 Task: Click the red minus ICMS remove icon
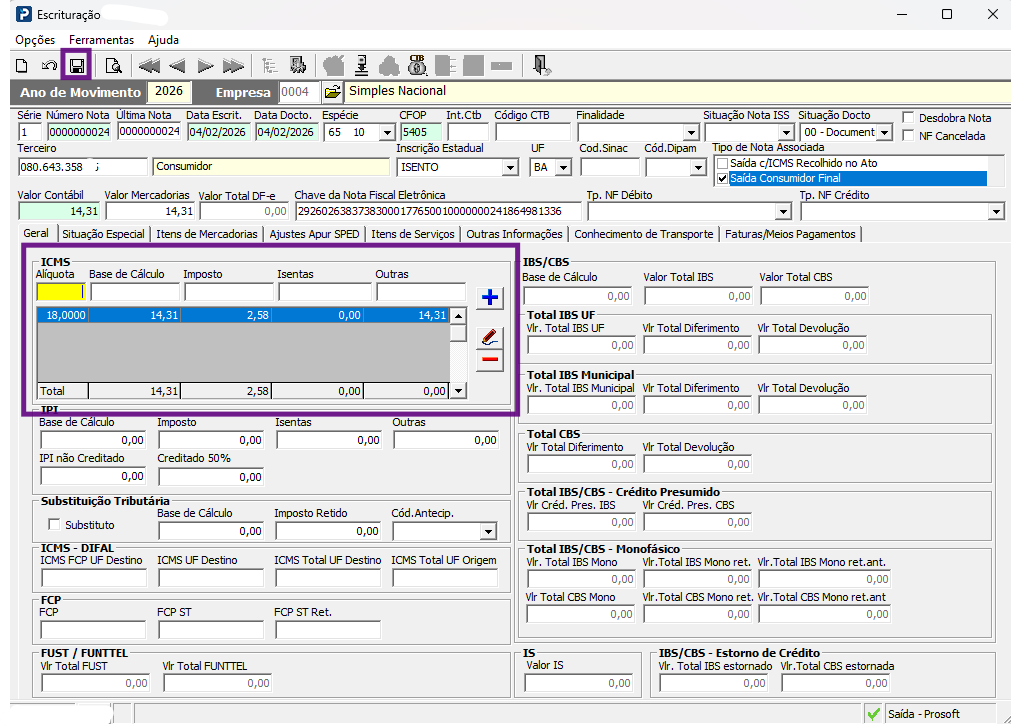point(490,360)
